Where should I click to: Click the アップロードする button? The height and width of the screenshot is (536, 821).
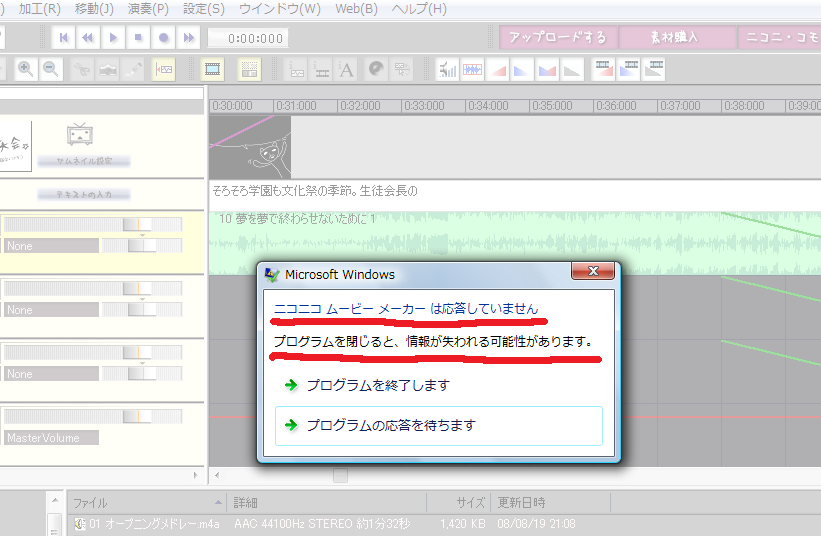(x=558, y=37)
